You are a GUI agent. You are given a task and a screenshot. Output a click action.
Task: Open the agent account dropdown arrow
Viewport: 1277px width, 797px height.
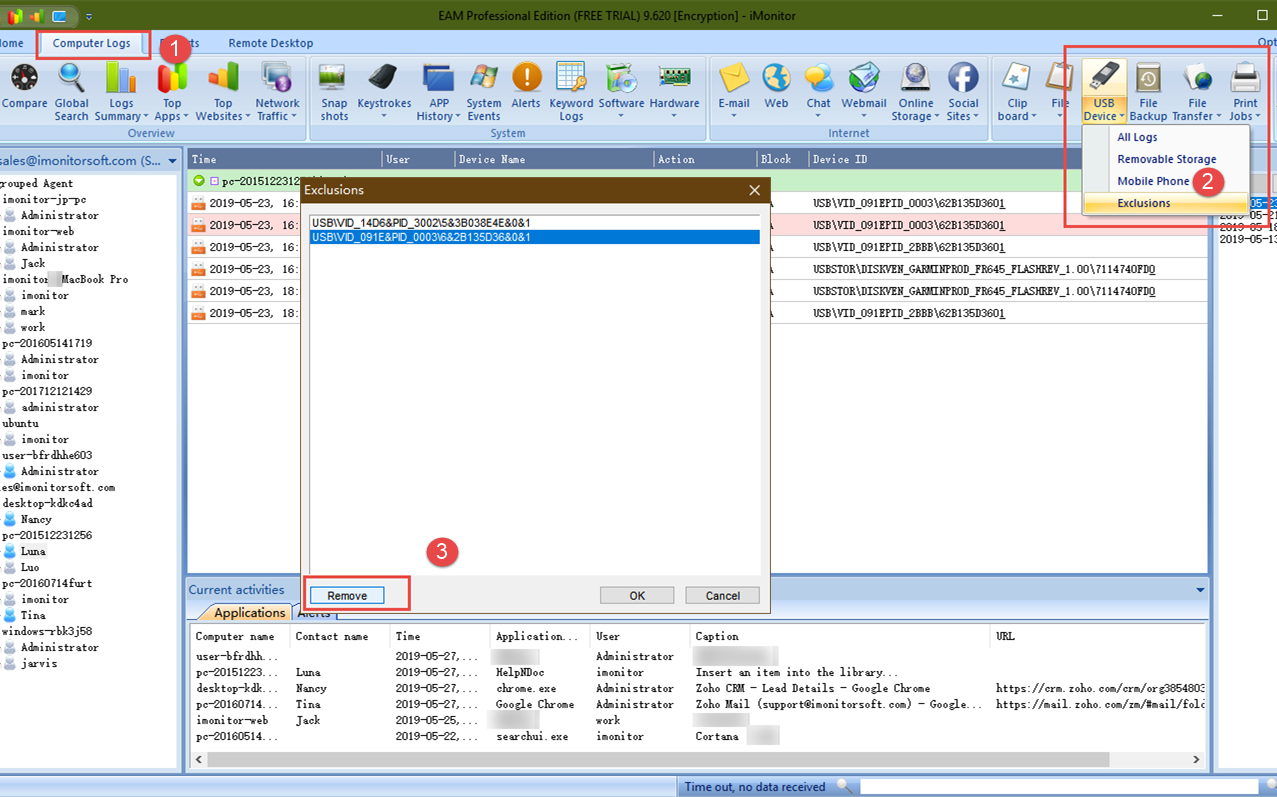click(172, 160)
